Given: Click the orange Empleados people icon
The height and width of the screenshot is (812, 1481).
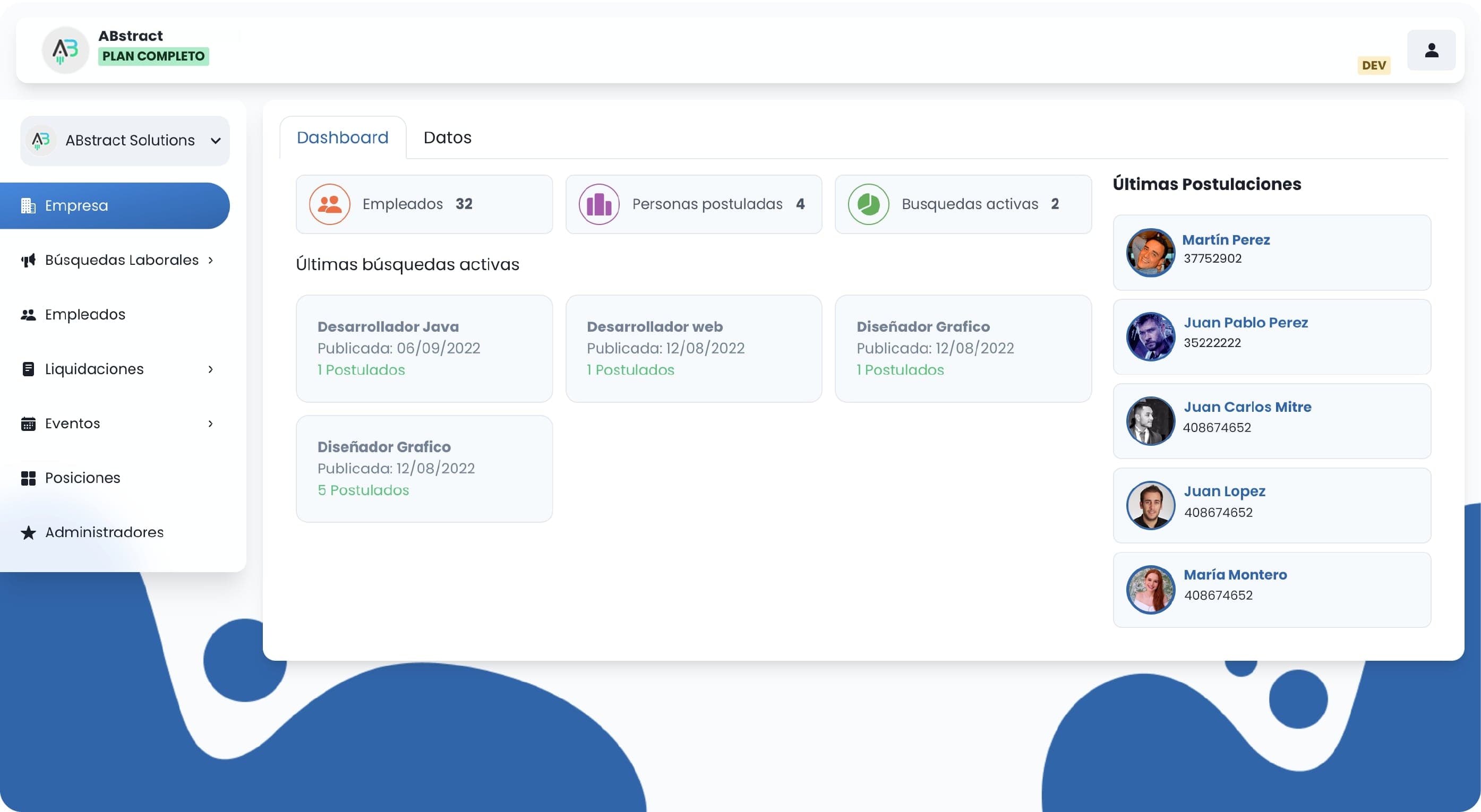Looking at the screenshot, I should [x=329, y=204].
